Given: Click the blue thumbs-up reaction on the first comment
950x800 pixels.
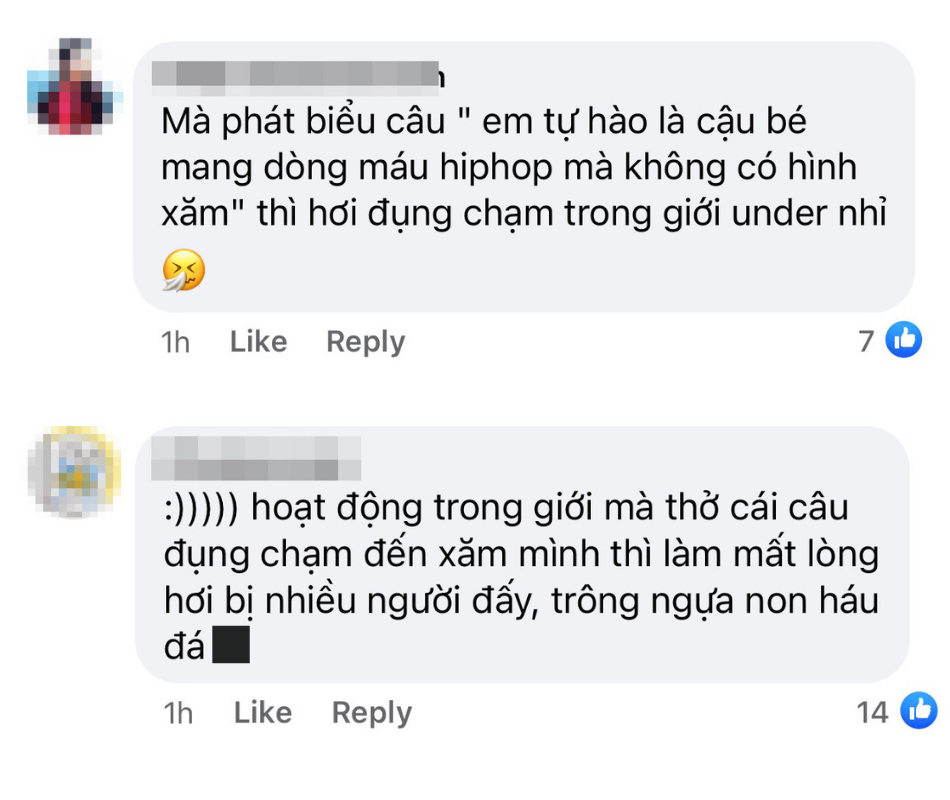Looking at the screenshot, I should tap(903, 341).
